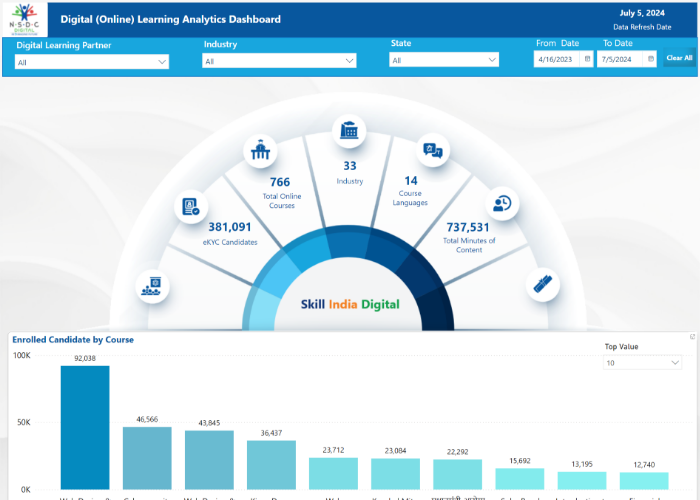Click the focus mode icon of Enrolled chart
700x500 pixels.
tap(692, 337)
